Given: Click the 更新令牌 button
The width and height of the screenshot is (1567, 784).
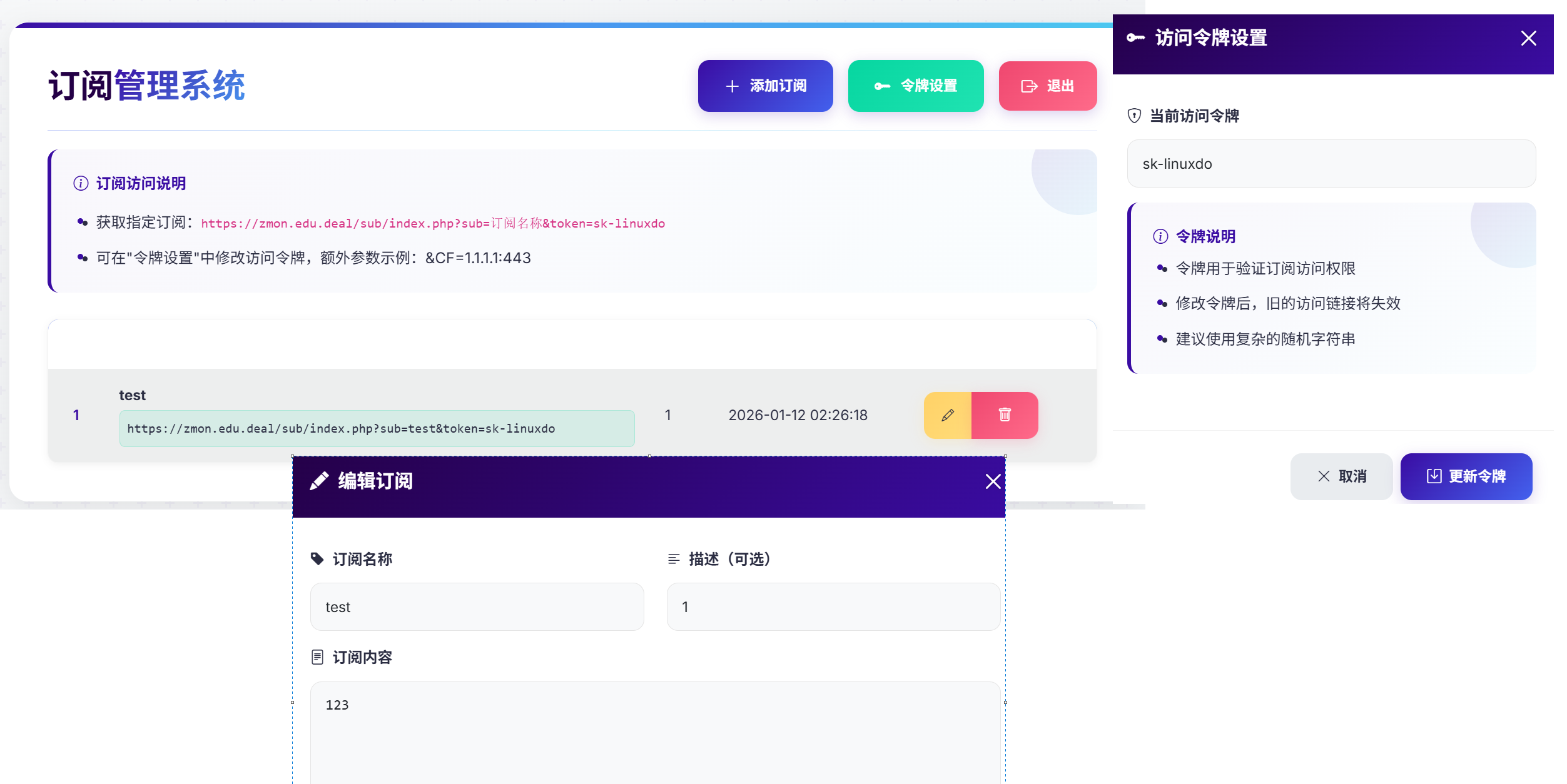Looking at the screenshot, I should point(1466,476).
